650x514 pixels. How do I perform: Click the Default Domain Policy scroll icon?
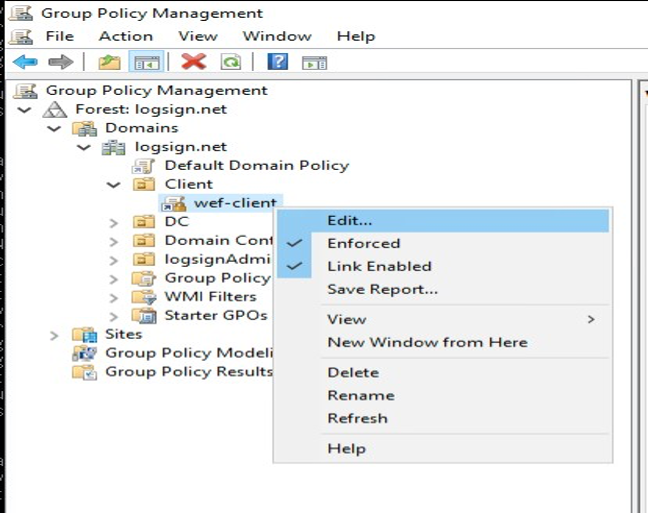tap(143, 166)
